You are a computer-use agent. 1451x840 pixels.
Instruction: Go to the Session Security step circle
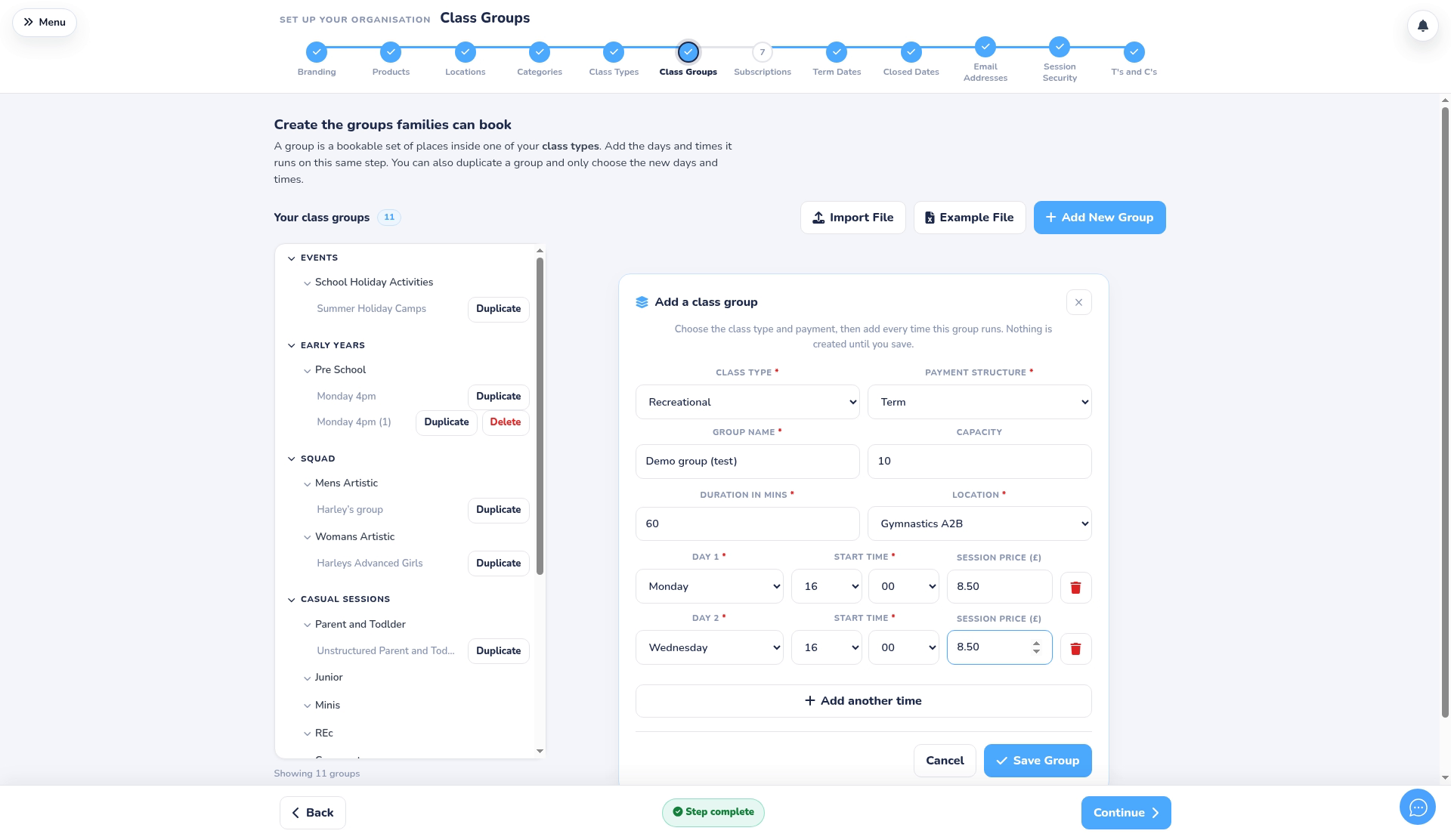tap(1060, 47)
